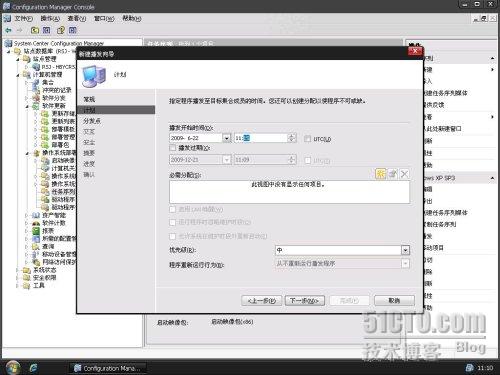This screenshot has height=375, width=500.
Task: Select the 系统状态 folder icon in tree
Action: [27, 270]
